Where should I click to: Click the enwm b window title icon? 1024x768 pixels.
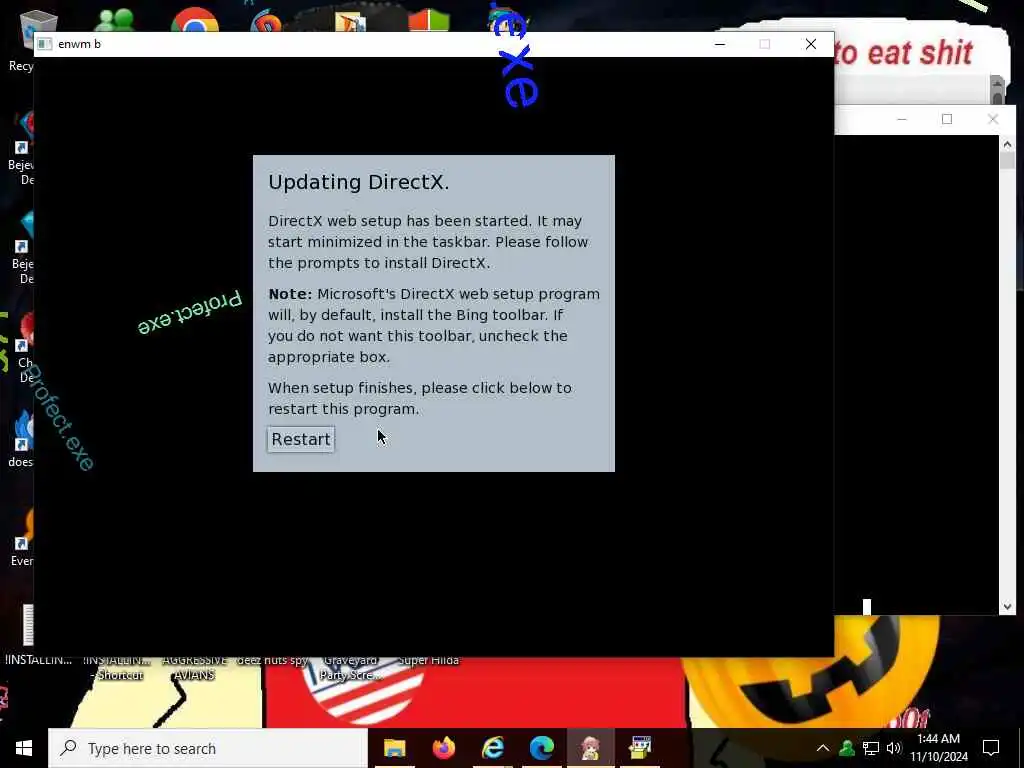tap(44, 44)
